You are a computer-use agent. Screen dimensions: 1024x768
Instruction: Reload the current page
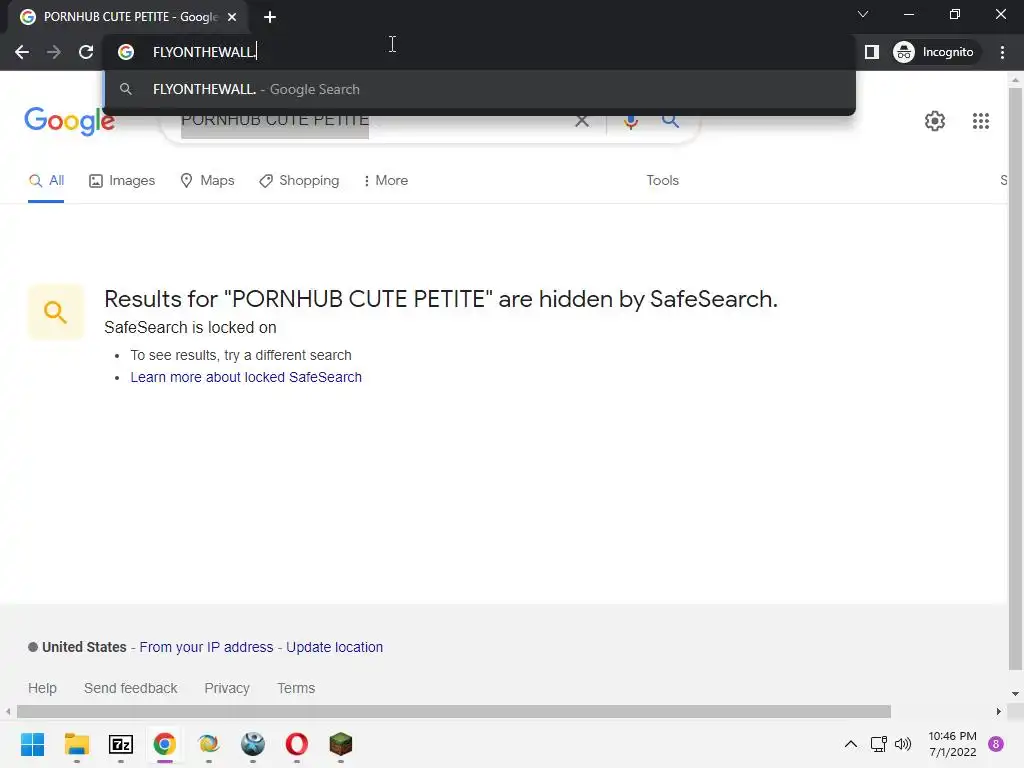tap(86, 52)
